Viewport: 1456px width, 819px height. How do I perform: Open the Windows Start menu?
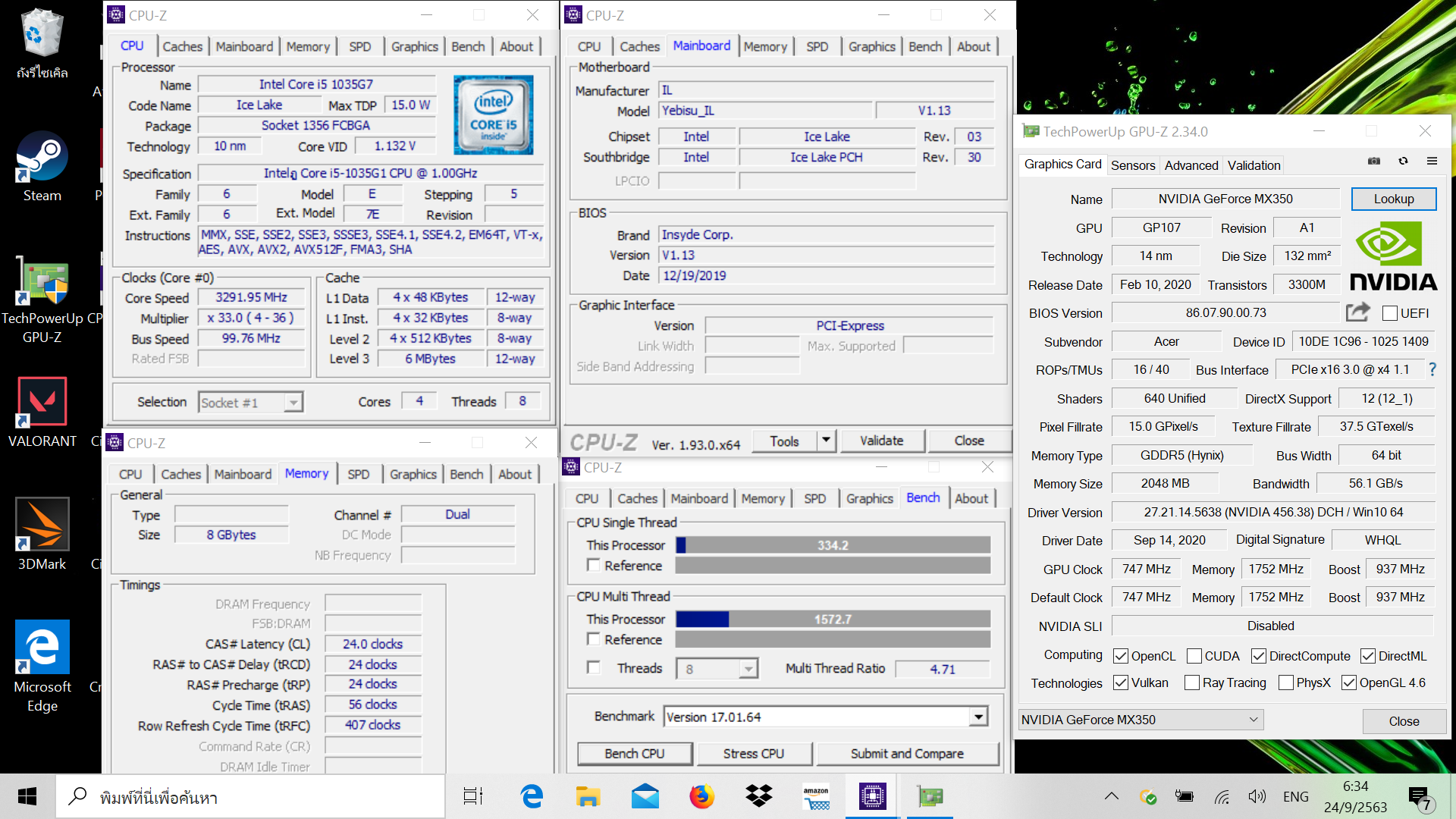(x=27, y=796)
